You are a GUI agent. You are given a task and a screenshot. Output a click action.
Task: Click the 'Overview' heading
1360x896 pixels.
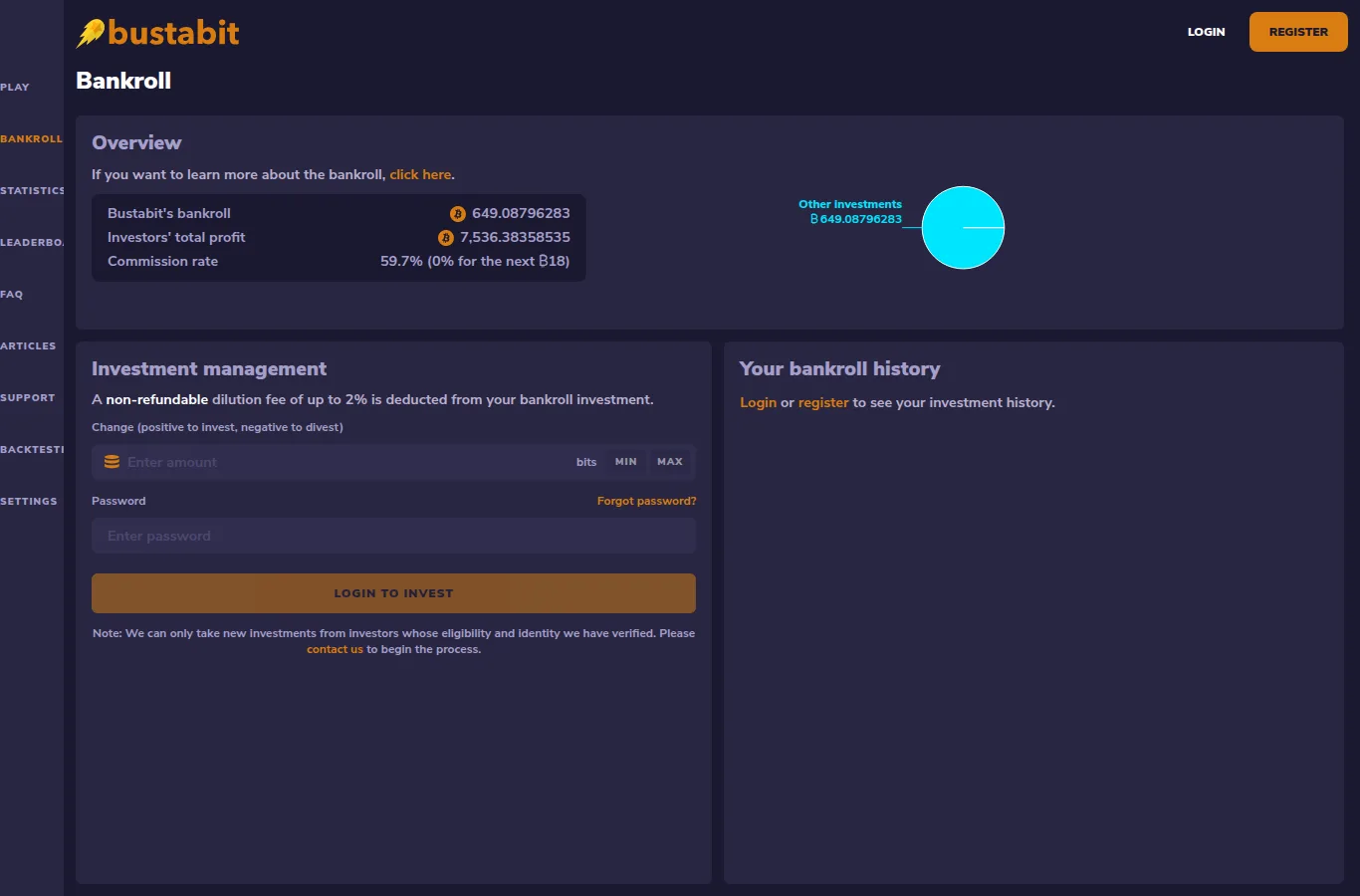(136, 143)
